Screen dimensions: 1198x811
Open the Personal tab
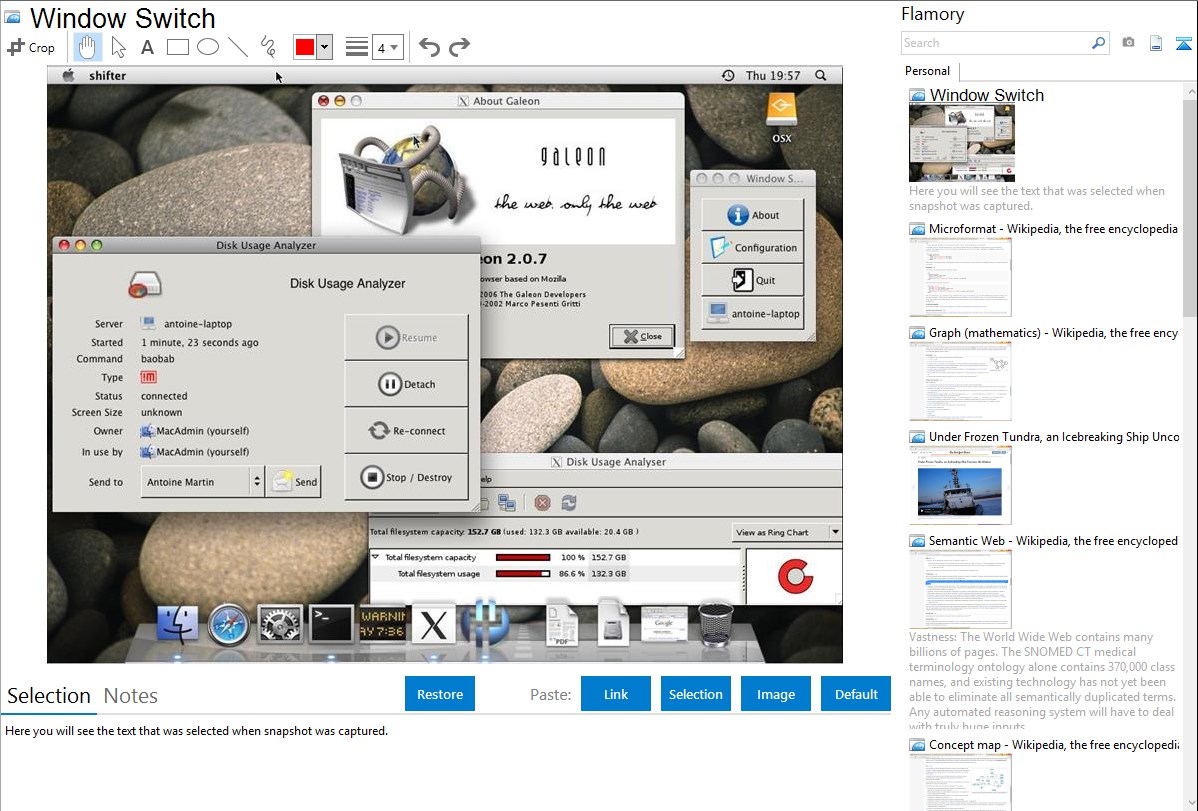click(x=928, y=70)
